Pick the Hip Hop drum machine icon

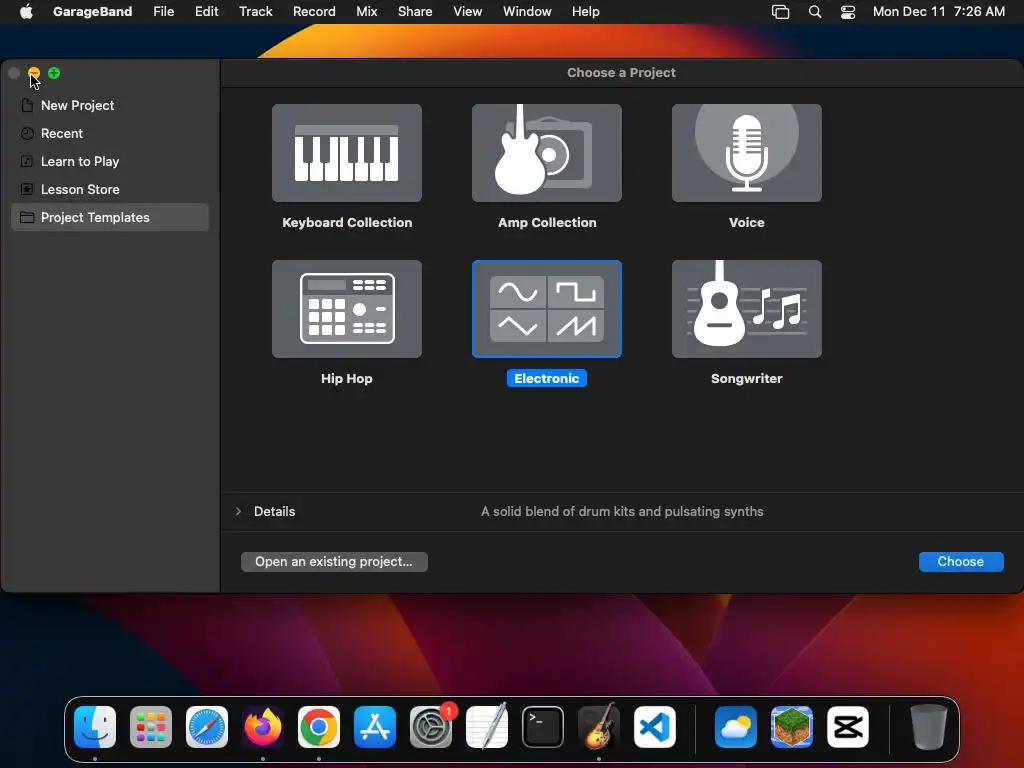pos(347,309)
